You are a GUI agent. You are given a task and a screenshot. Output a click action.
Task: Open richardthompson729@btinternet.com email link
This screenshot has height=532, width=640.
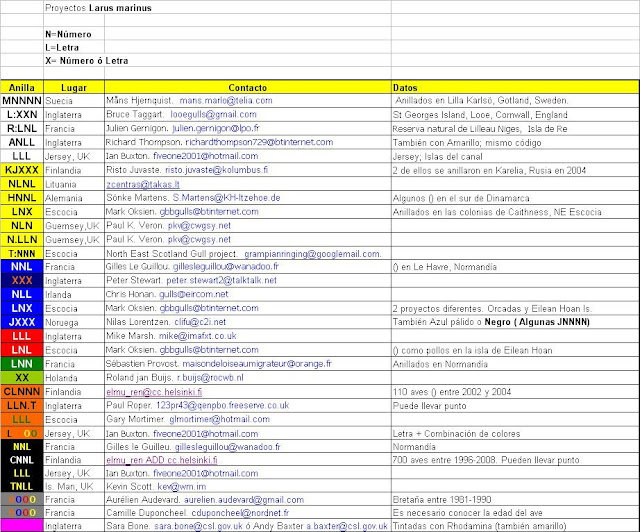click(x=259, y=142)
